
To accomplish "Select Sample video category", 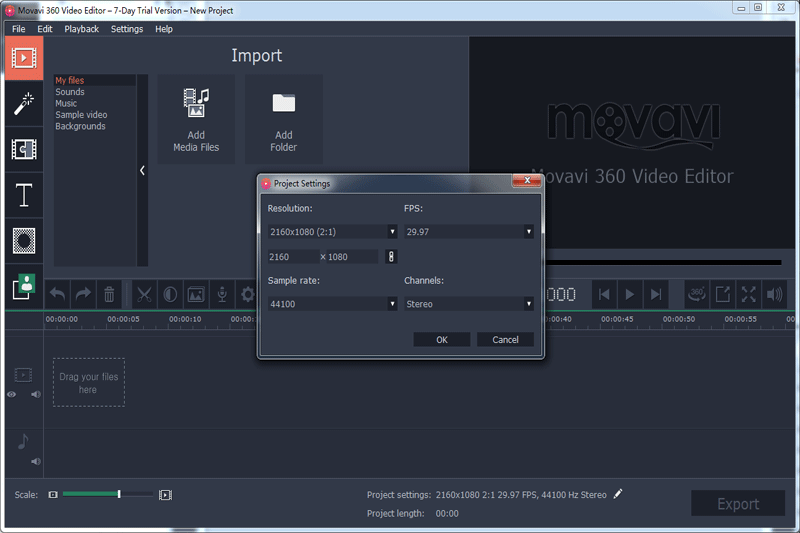I will point(94,115).
